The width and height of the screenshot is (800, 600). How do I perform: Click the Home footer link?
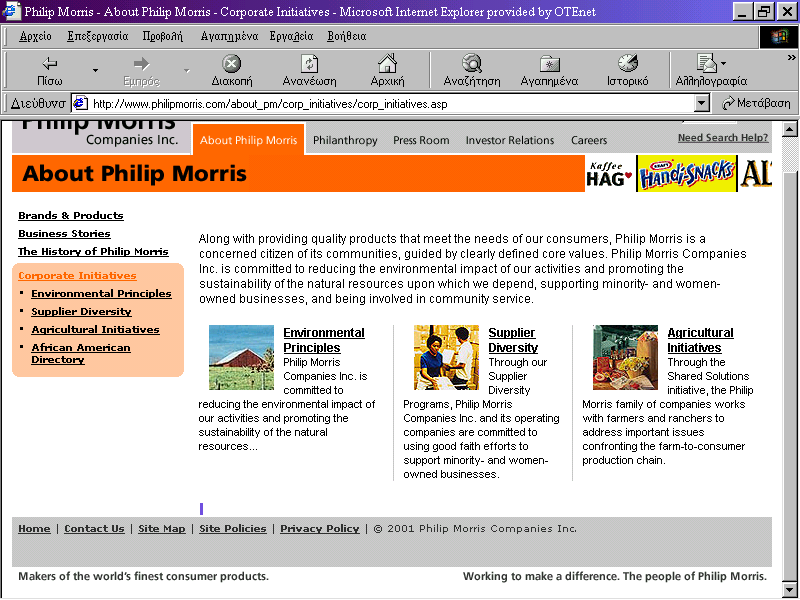[34, 529]
